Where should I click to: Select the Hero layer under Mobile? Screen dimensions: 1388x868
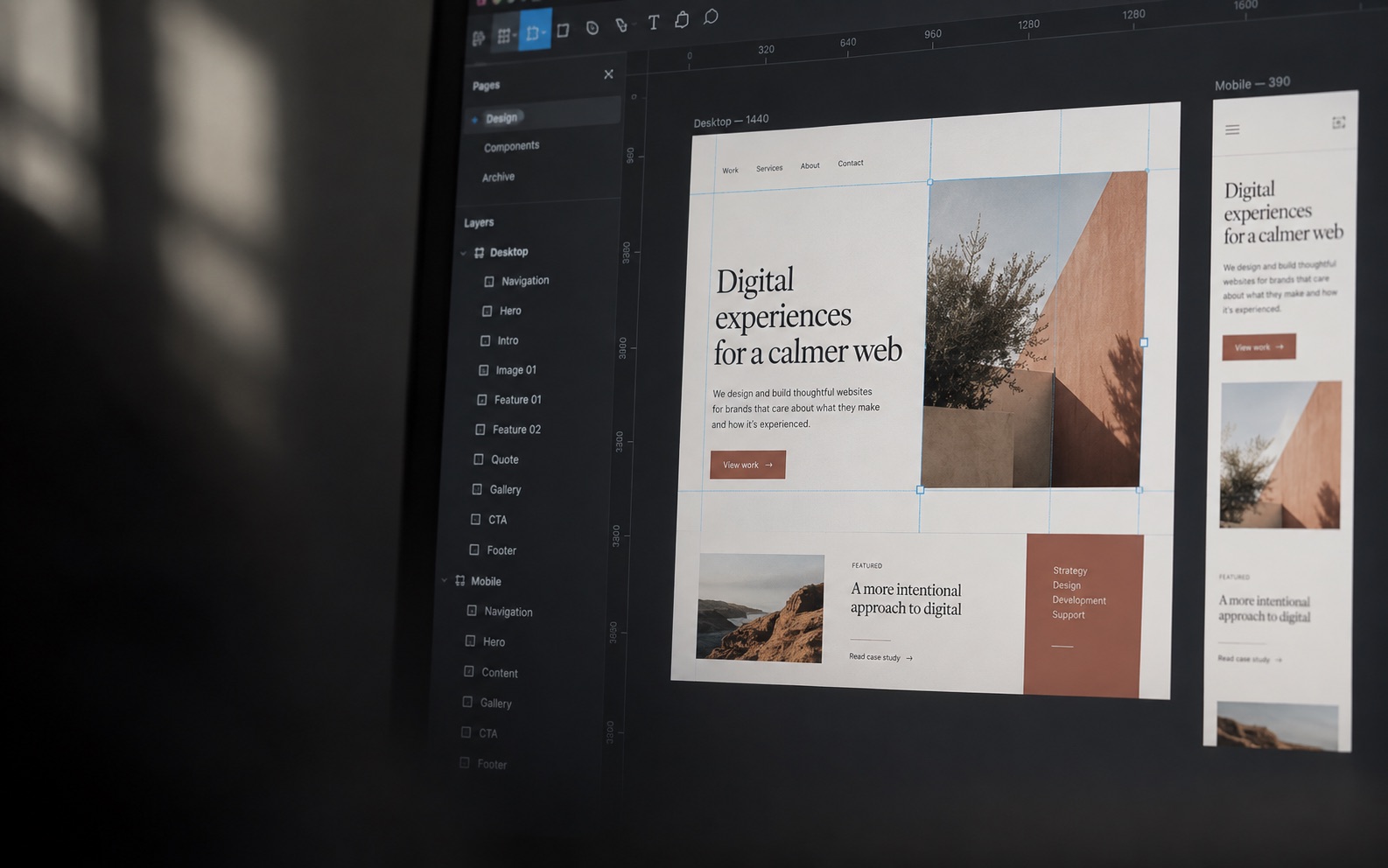click(x=484, y=641)
